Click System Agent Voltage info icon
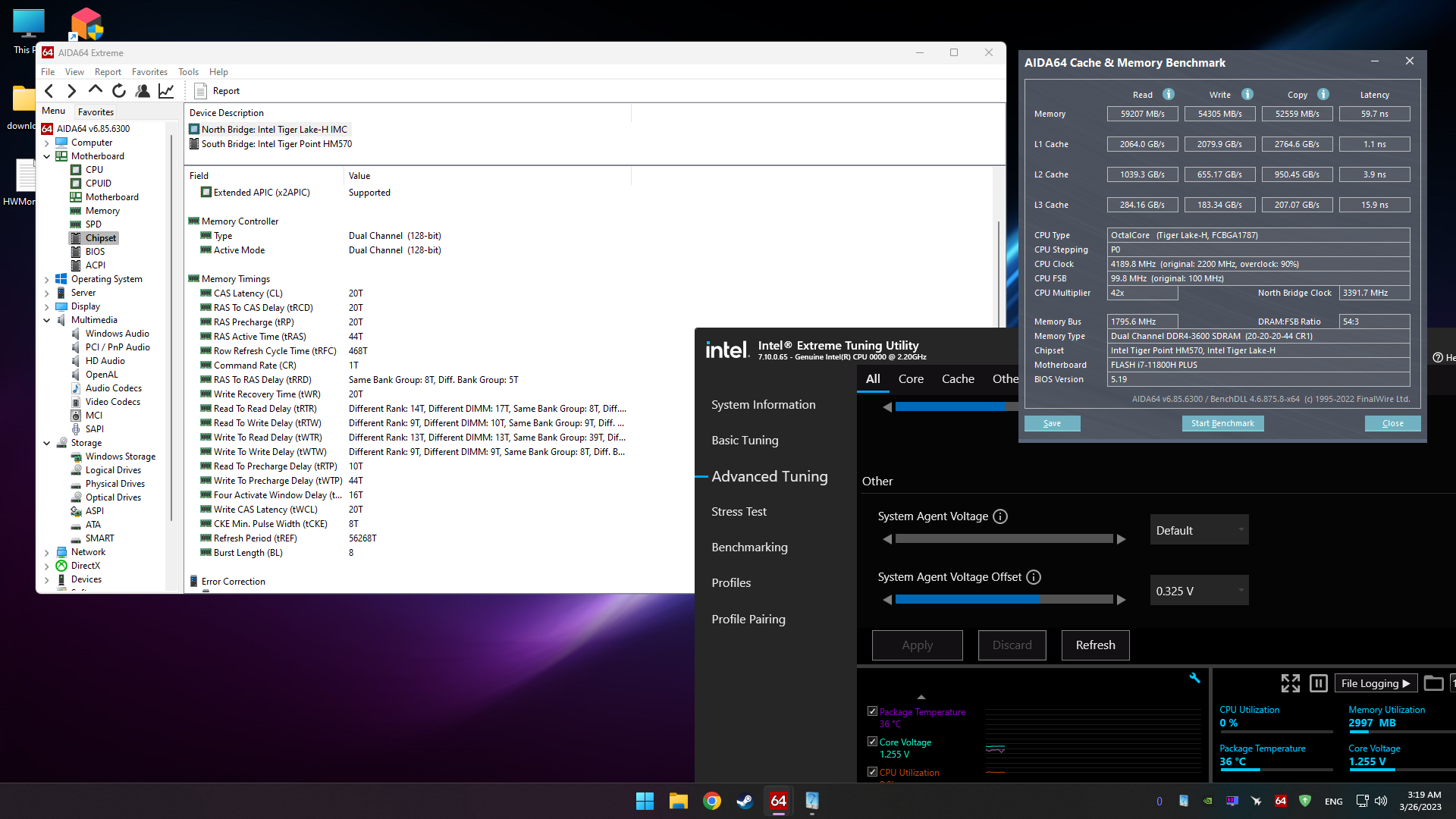The image size is (1456, 819). 1000,516
